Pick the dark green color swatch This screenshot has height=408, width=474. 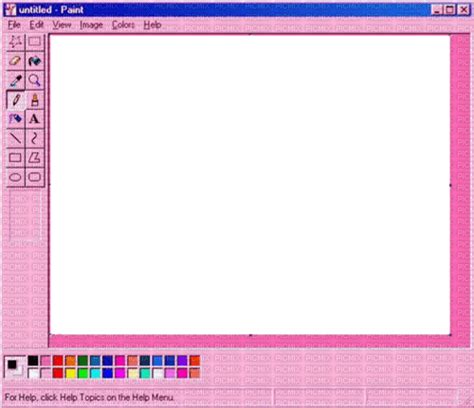pyautogui.click(x=83, y=360)
